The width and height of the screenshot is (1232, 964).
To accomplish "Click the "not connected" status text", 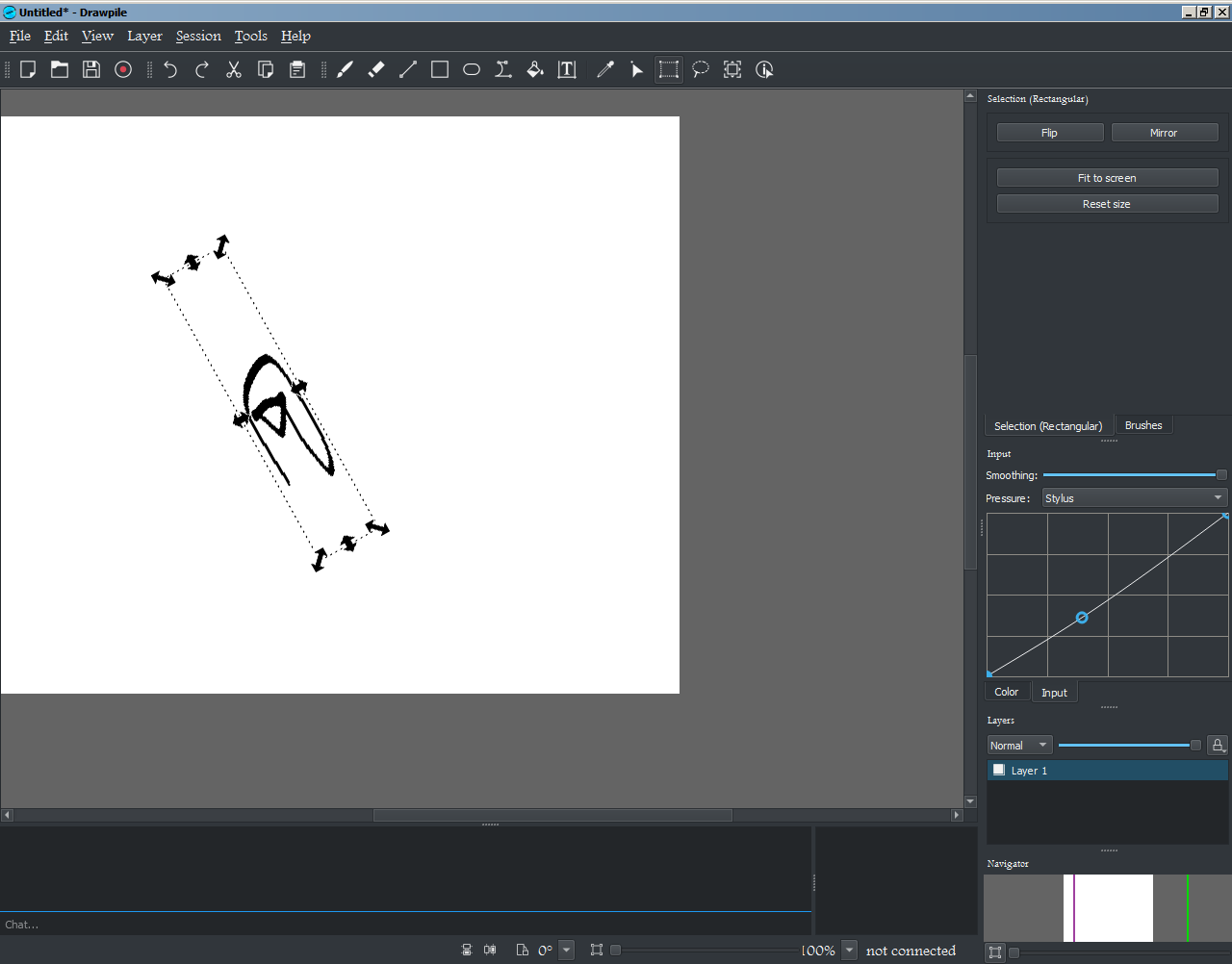I will (x=911, y=951).
